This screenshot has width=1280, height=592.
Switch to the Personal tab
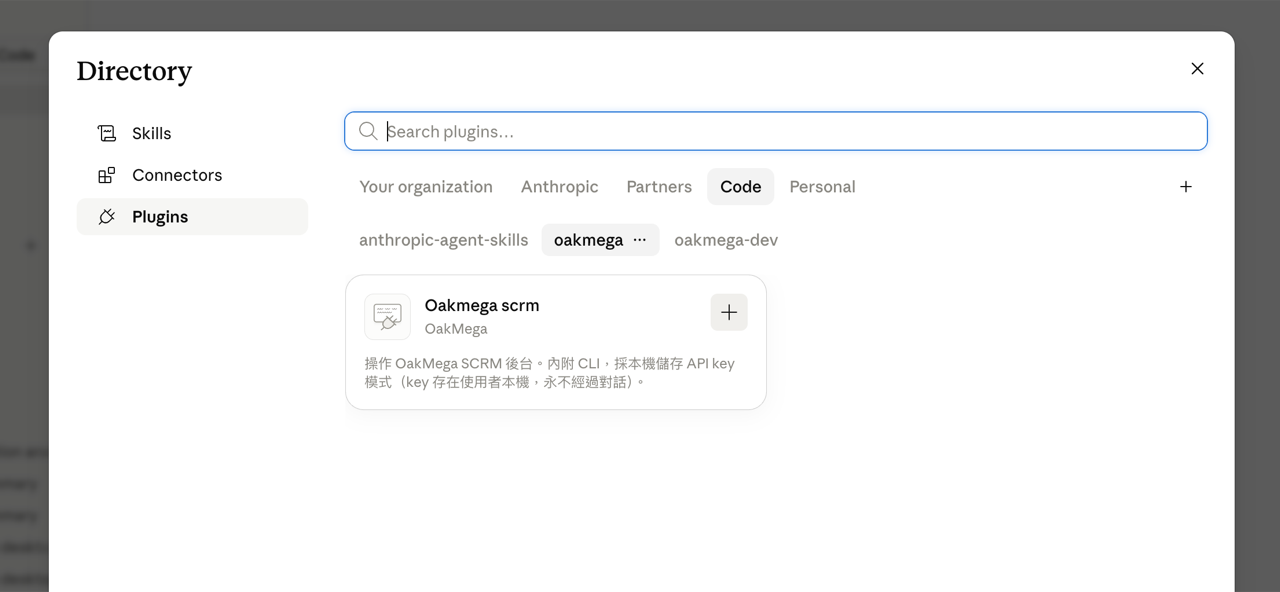click(x=822, y=187)
